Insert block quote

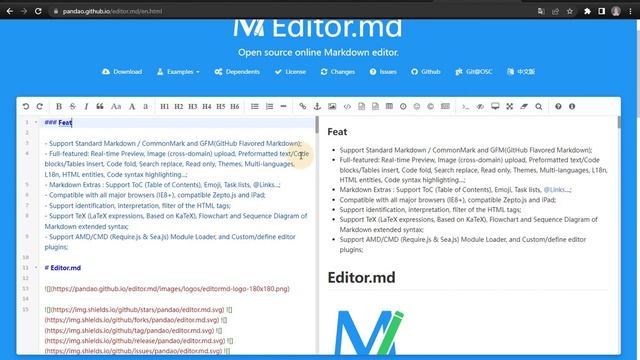coord(100,107)
